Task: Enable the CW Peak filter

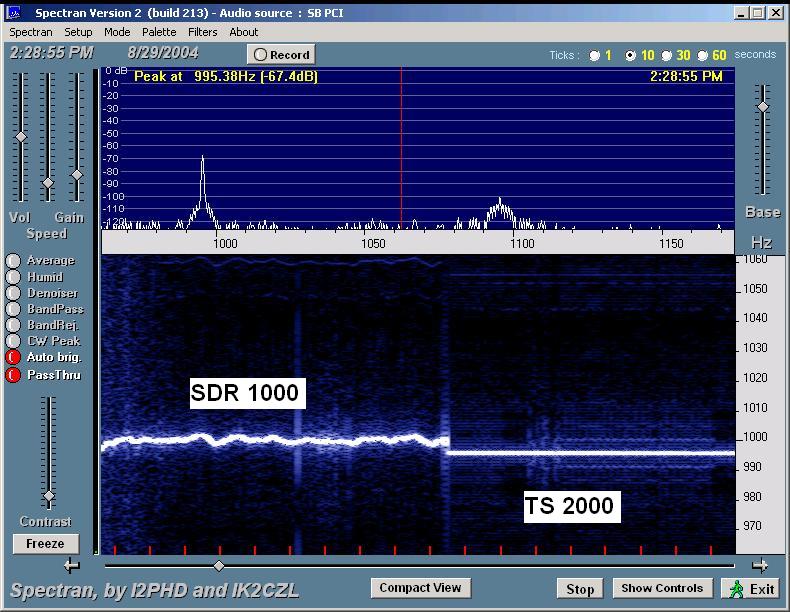Action: (13, 341)
